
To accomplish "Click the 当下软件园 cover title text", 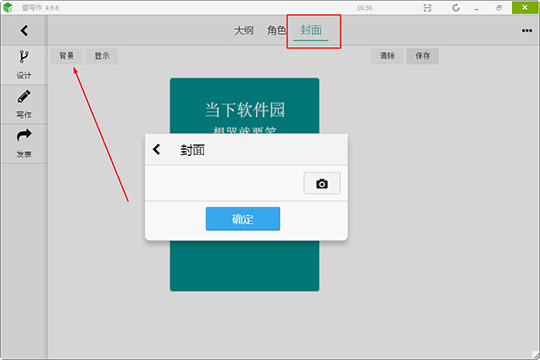I will point(245,110).
